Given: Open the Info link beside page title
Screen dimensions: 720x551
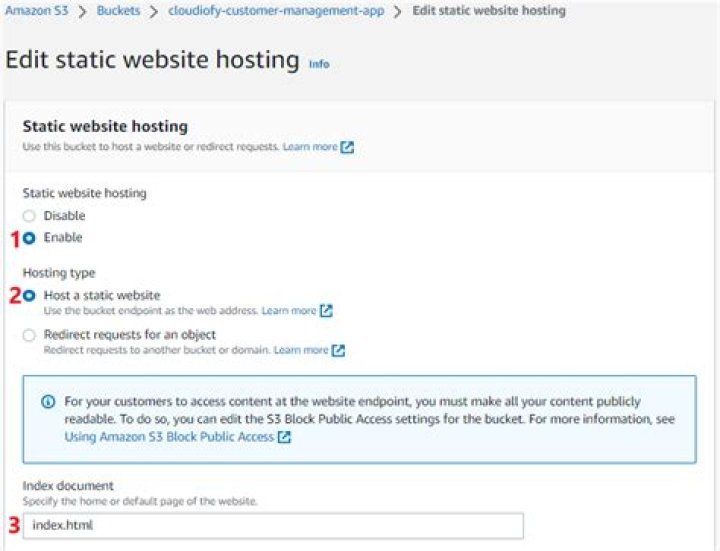Looking at the screenshot, I should tap(318, 64).
